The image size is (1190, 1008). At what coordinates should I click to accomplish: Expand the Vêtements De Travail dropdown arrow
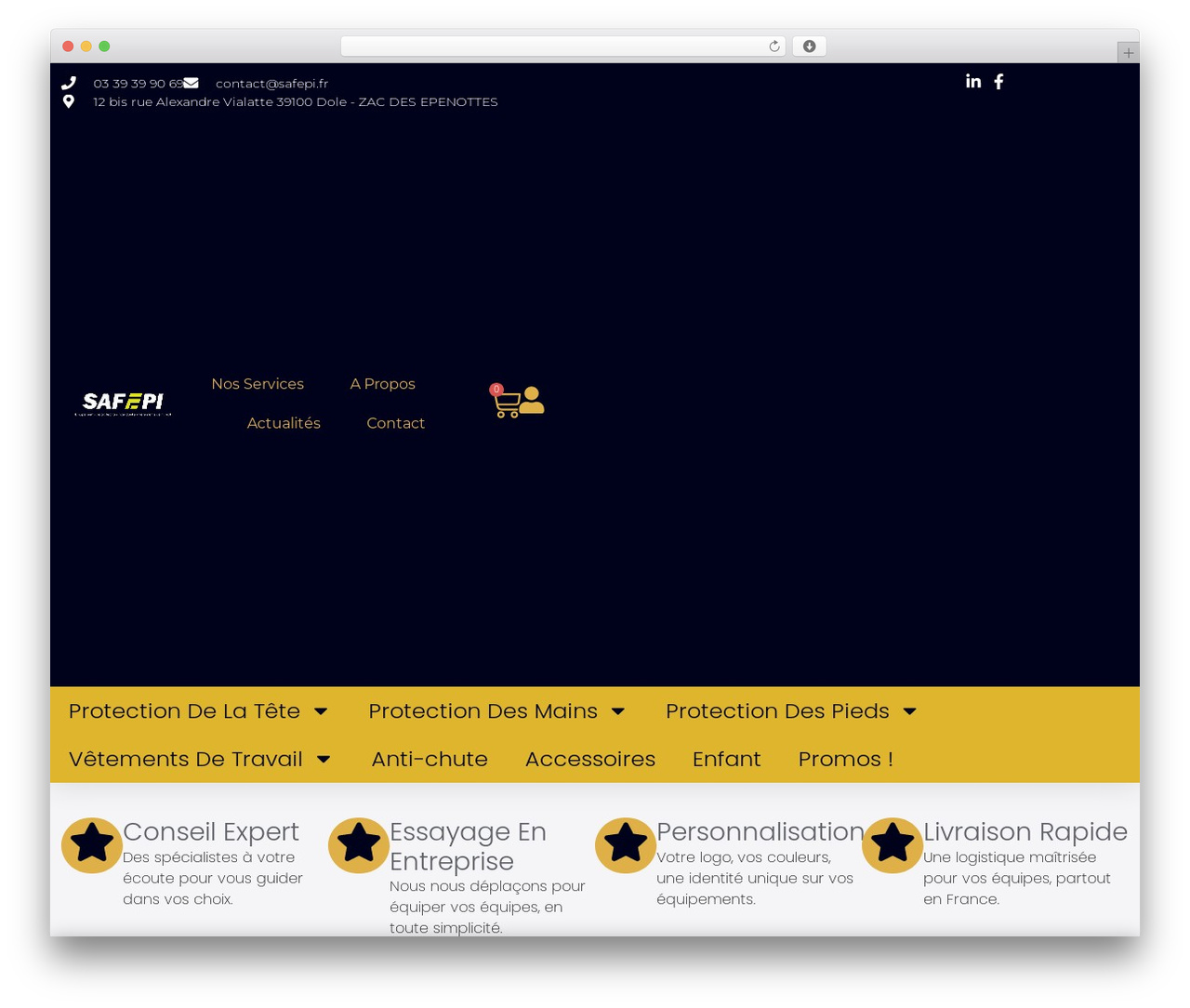(324, 760)
